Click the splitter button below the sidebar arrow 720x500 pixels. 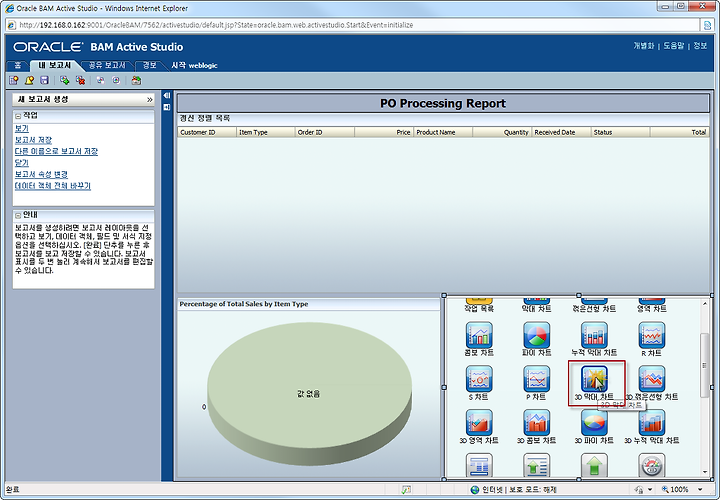click(167, 107)
